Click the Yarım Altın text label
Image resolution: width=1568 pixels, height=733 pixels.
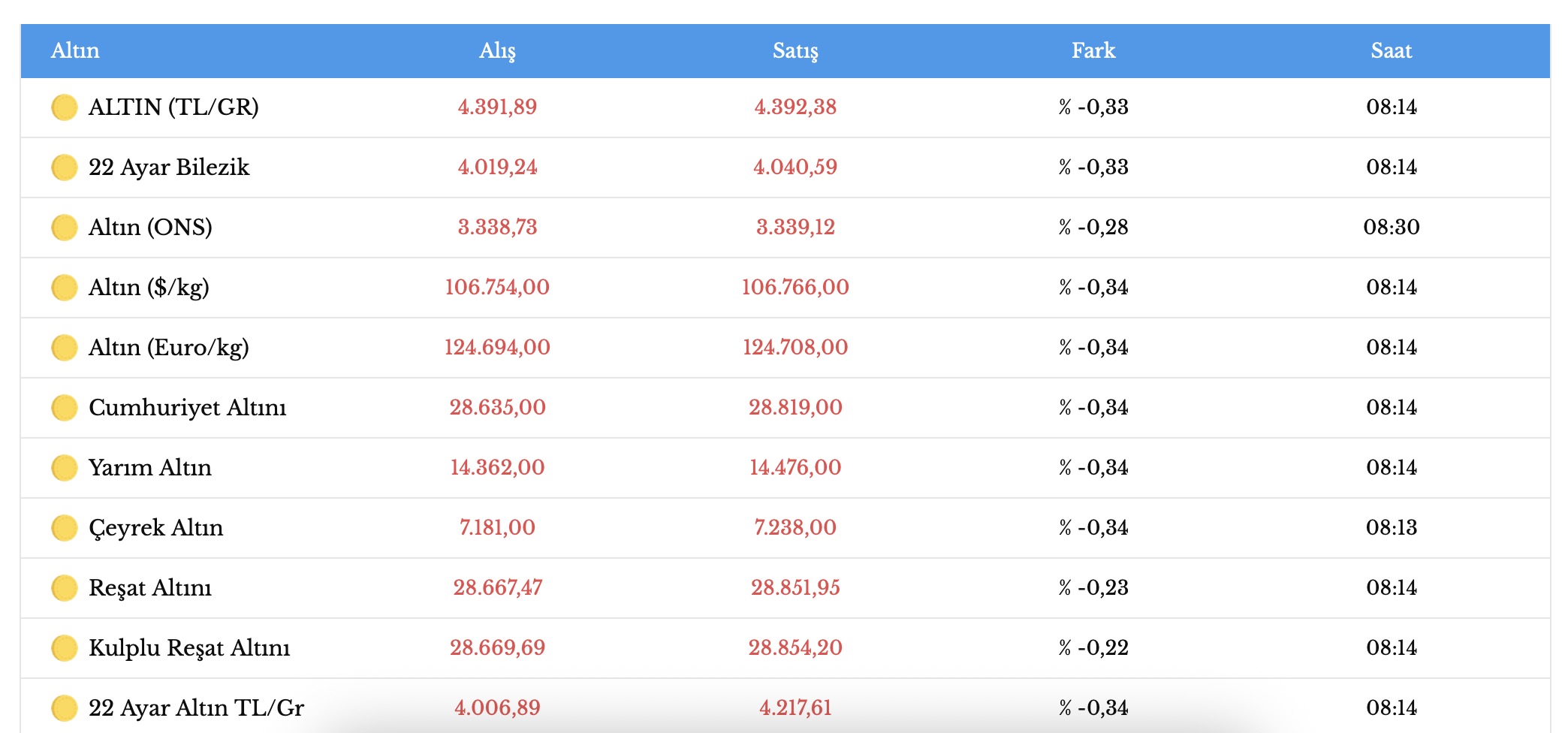[150, 468]
